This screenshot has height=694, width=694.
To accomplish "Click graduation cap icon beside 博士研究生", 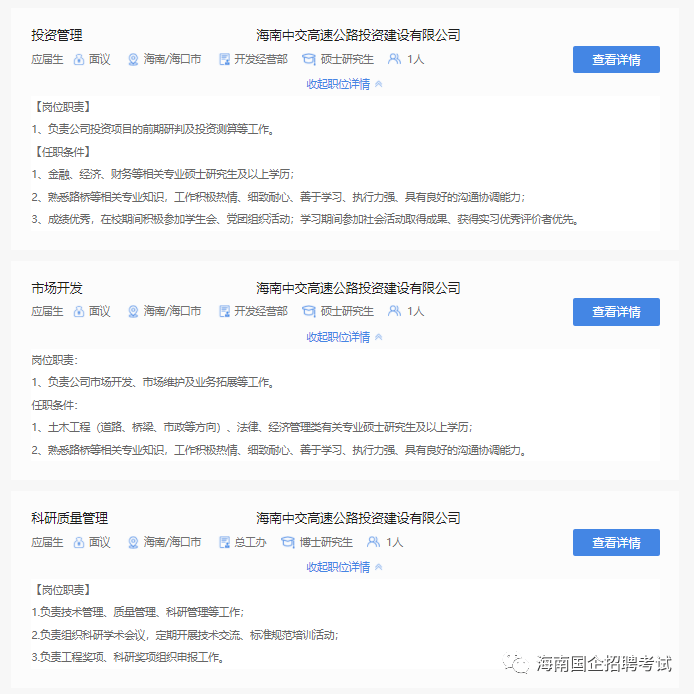I will click(288, 542).
